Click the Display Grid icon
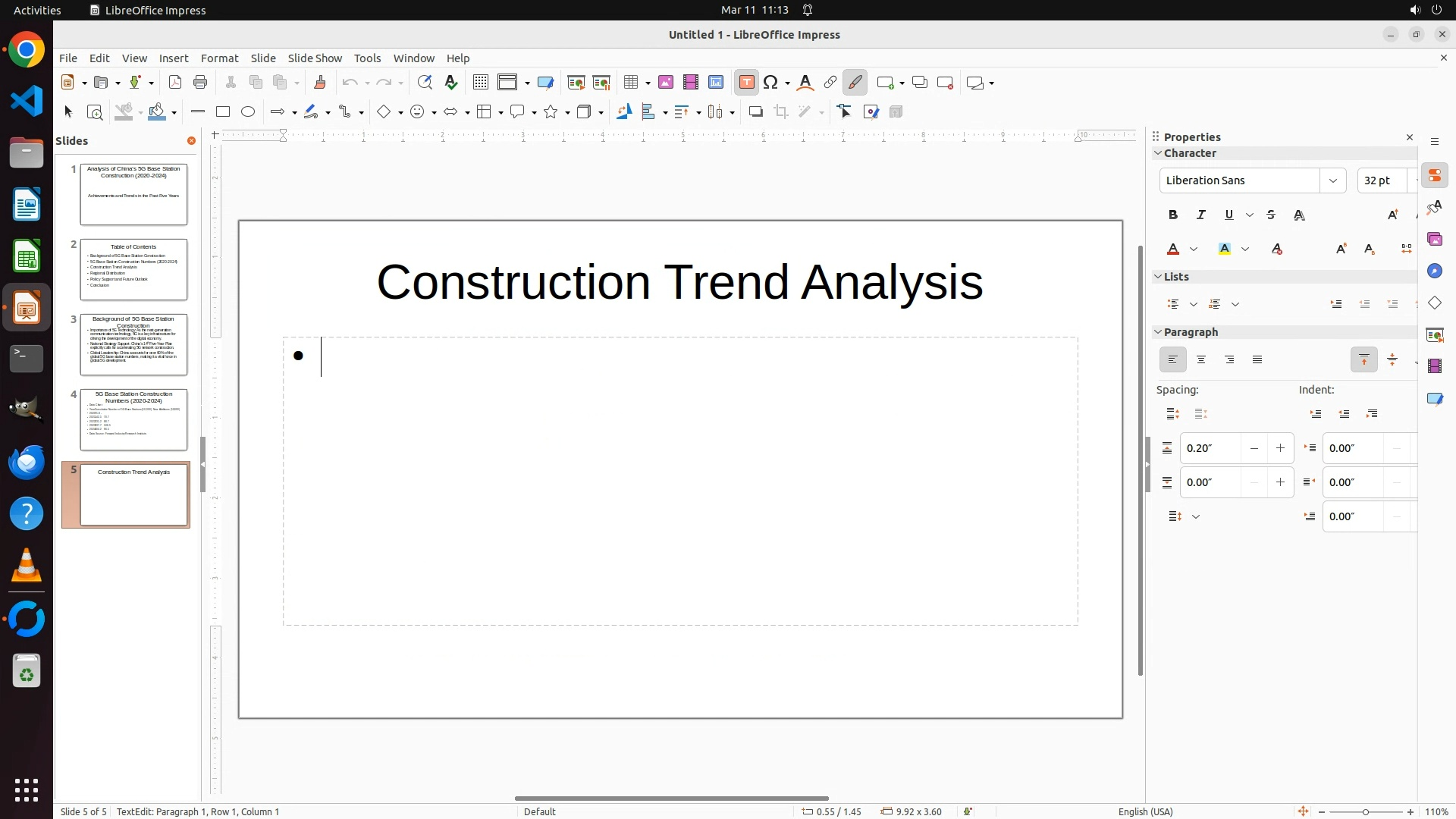The height and width of the screenshot is (819, 1456). (x=481, y=83)
